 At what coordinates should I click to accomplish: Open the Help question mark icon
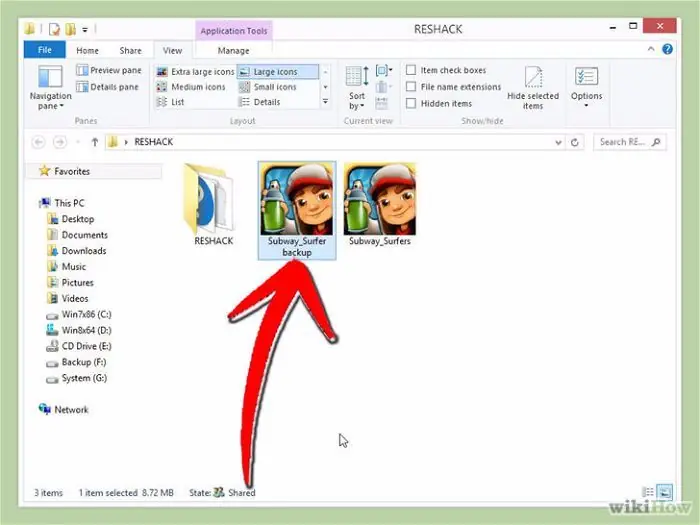click(667, 49)
